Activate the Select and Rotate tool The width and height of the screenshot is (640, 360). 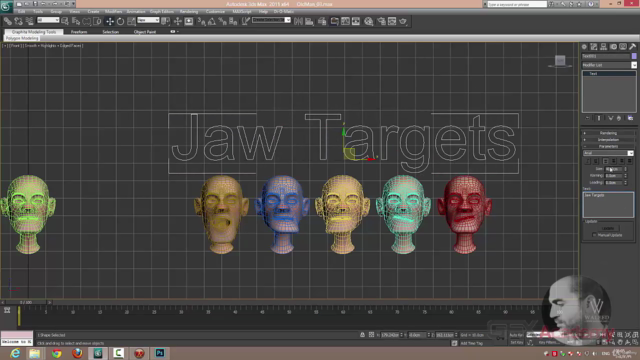120,21
